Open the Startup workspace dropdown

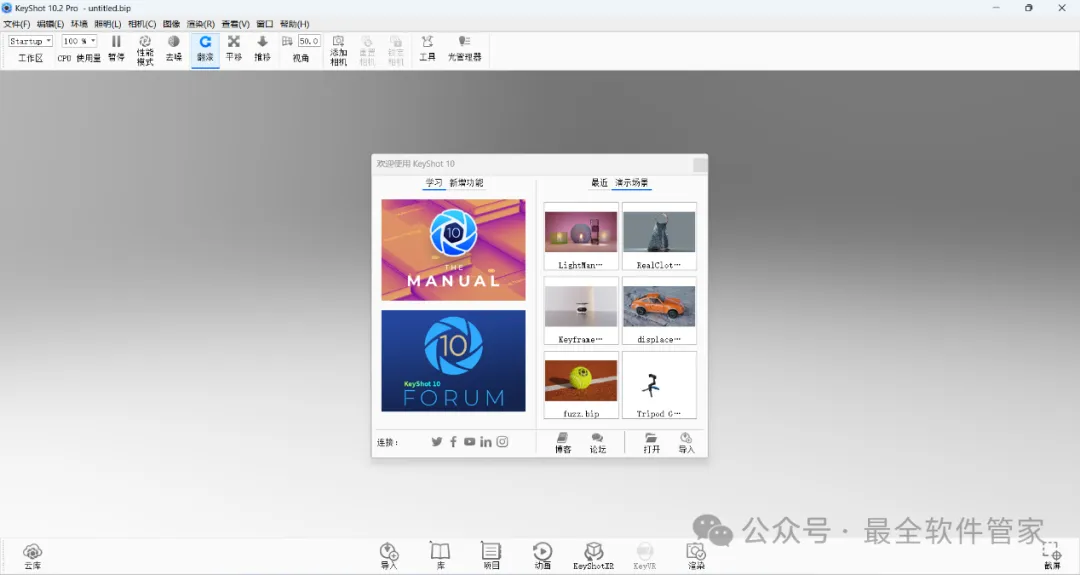click(x=30, y=41)
